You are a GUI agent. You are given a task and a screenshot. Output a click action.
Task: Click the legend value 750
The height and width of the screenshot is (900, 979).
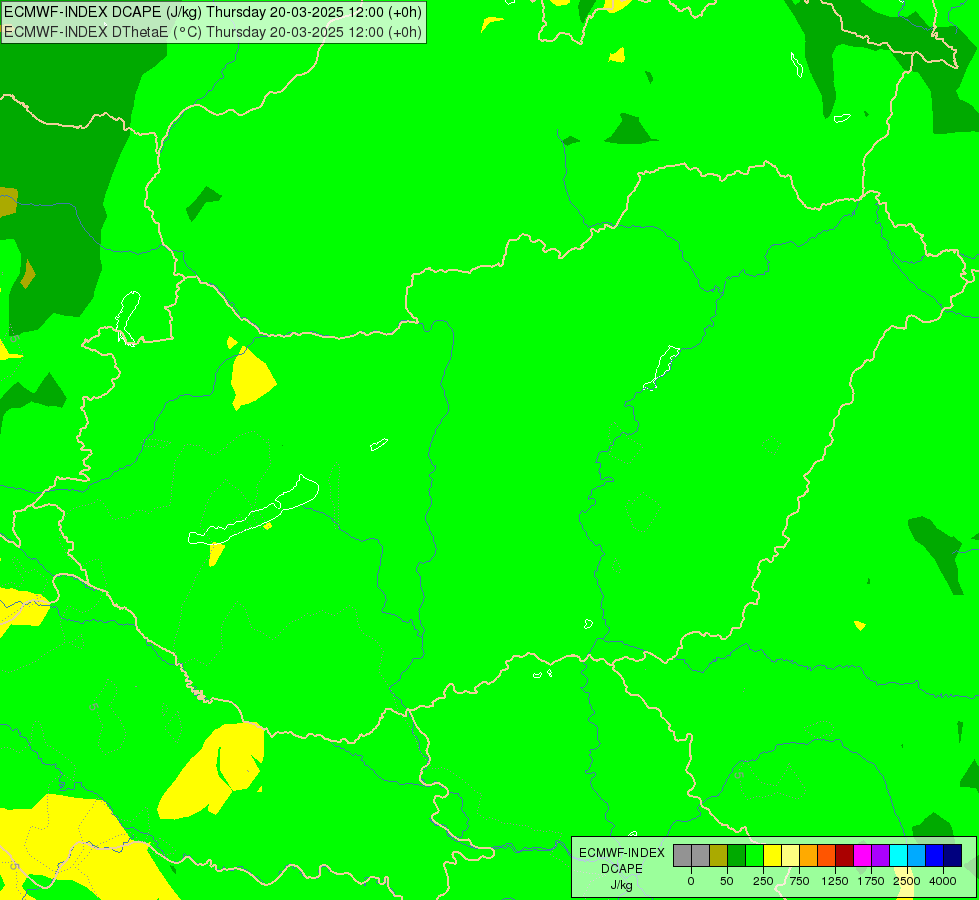coord(799,881)
